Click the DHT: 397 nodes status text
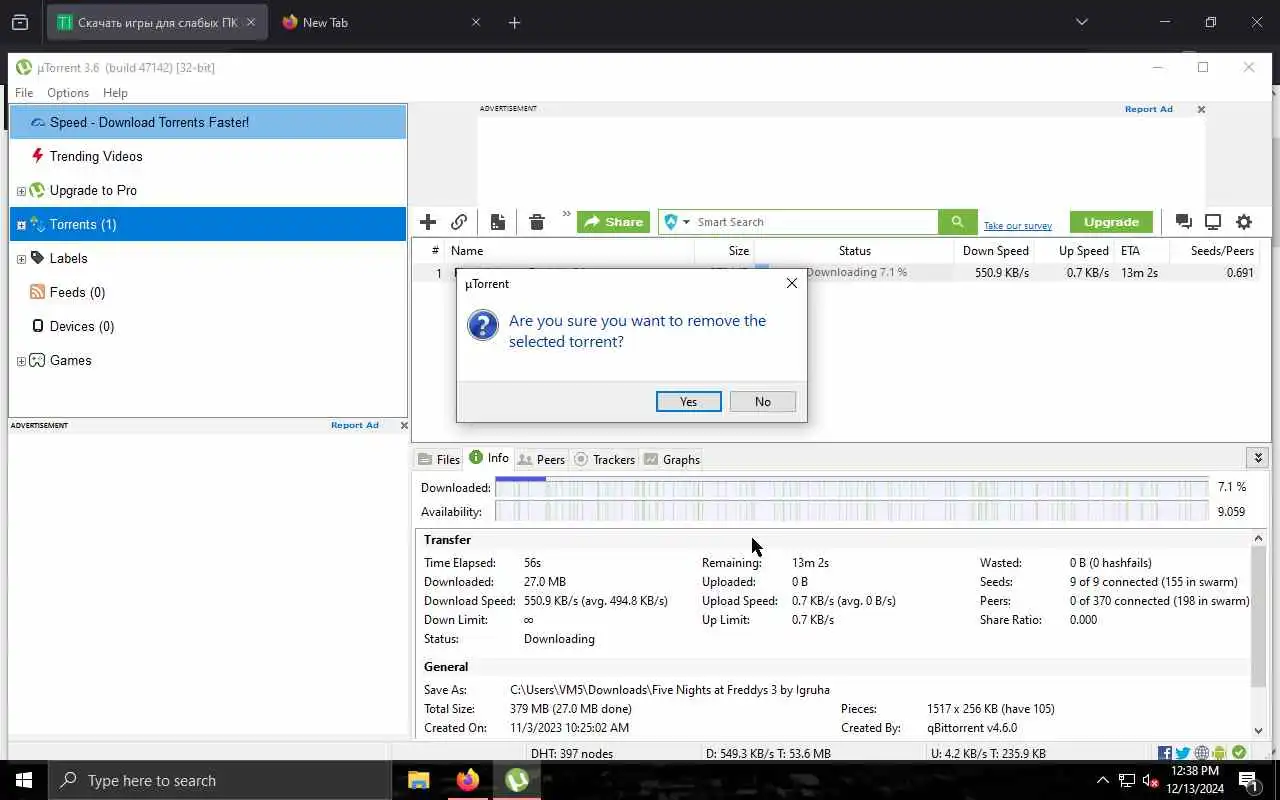This screenshot has width=1280, height=800. click(572, 754)
